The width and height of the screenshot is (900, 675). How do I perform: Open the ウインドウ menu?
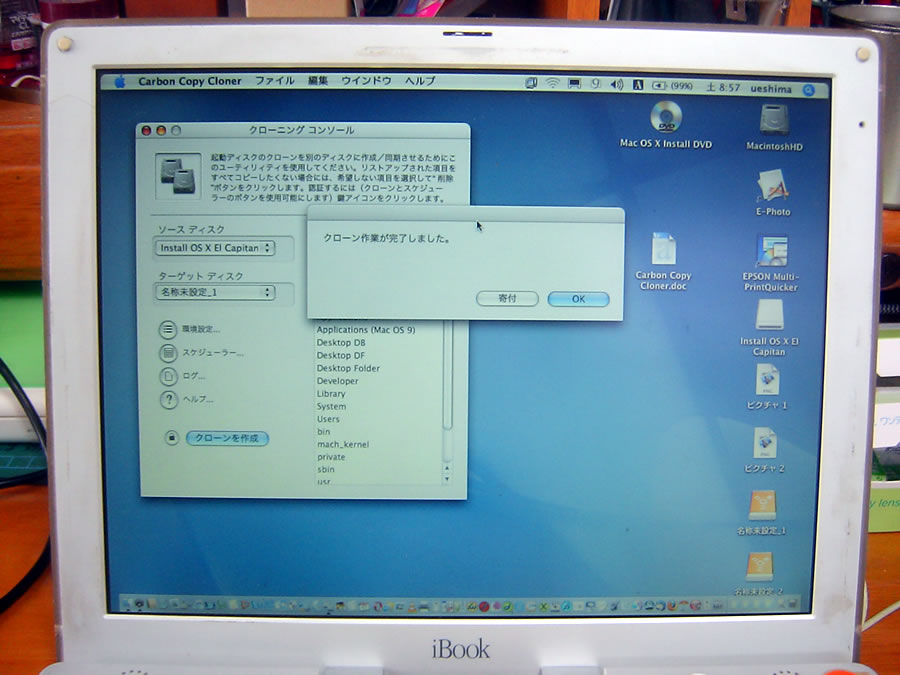(366, 80)
